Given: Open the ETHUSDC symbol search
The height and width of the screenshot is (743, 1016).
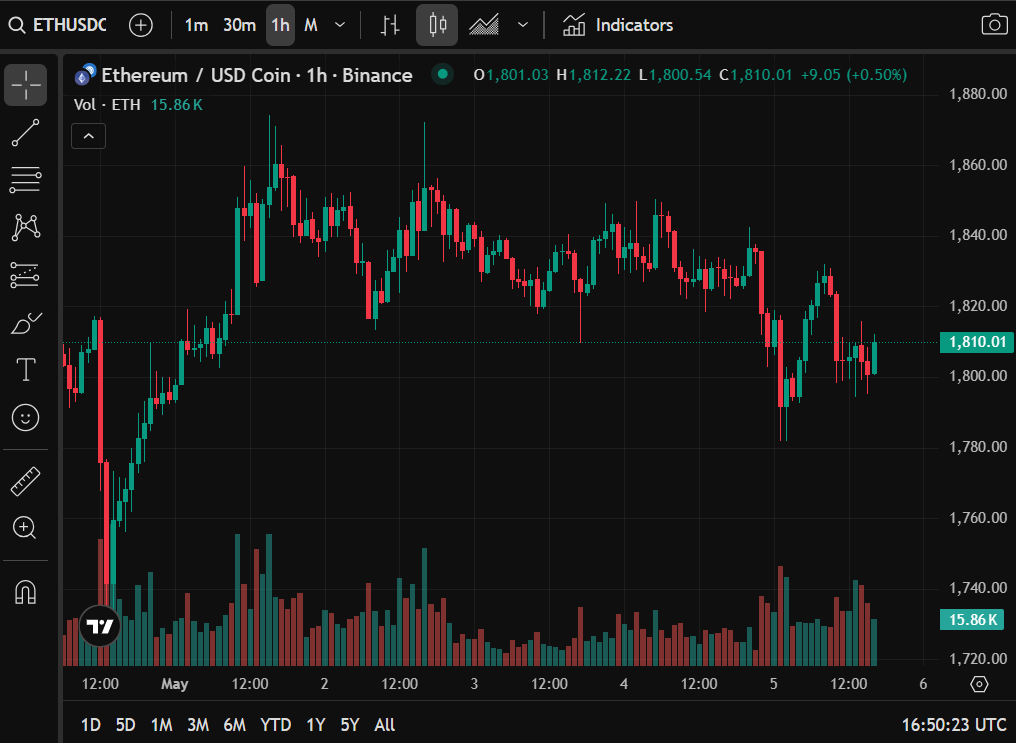Looking at the screenshot, I should tap(57, 25).
